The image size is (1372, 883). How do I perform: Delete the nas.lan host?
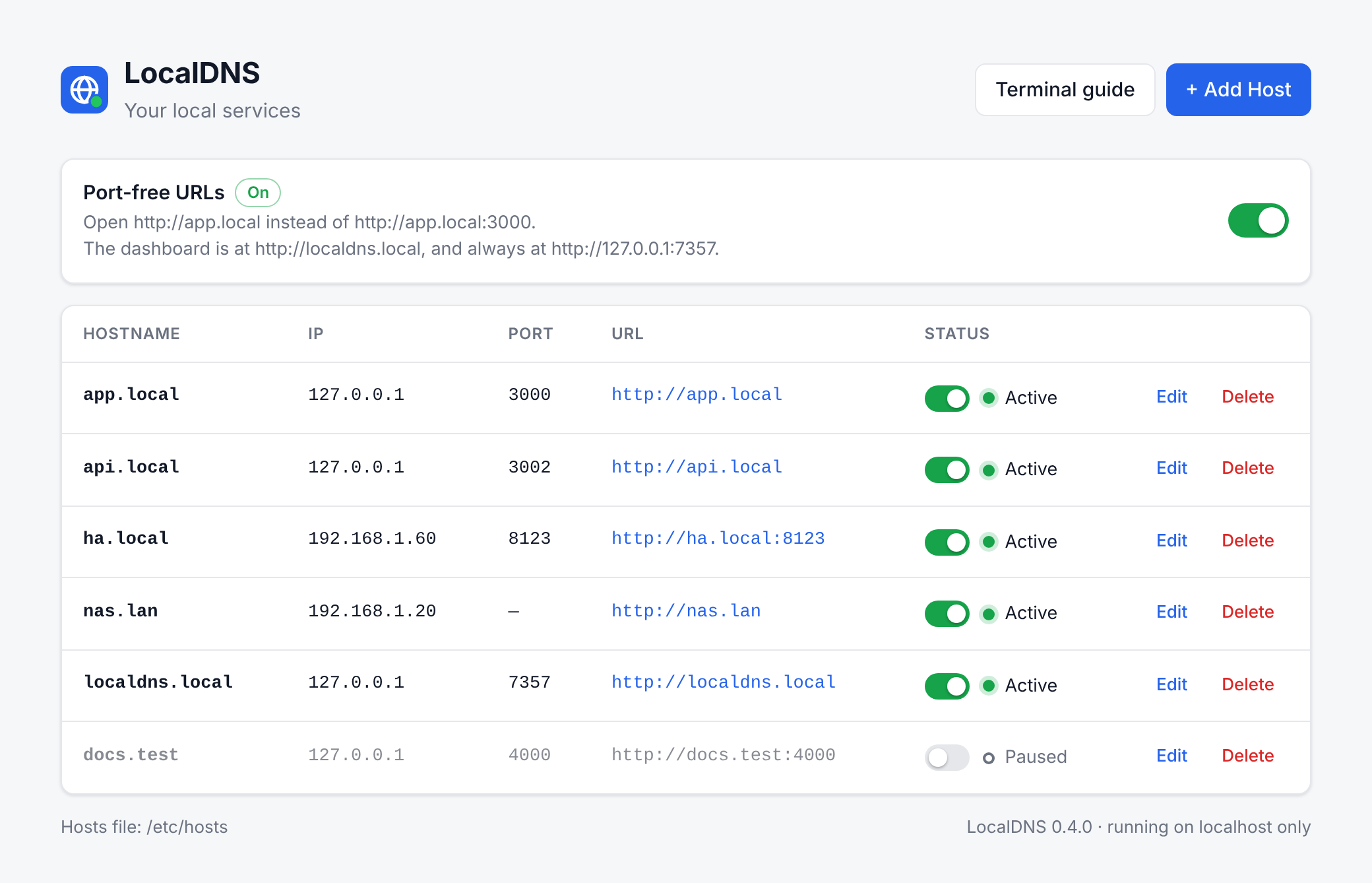(1247, 612)
